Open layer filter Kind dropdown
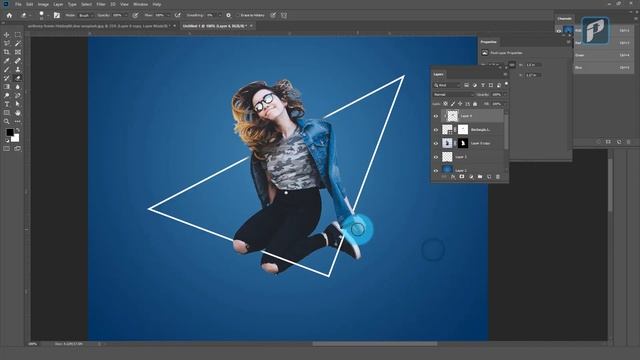640x360 pixels. tap(447, 85)
